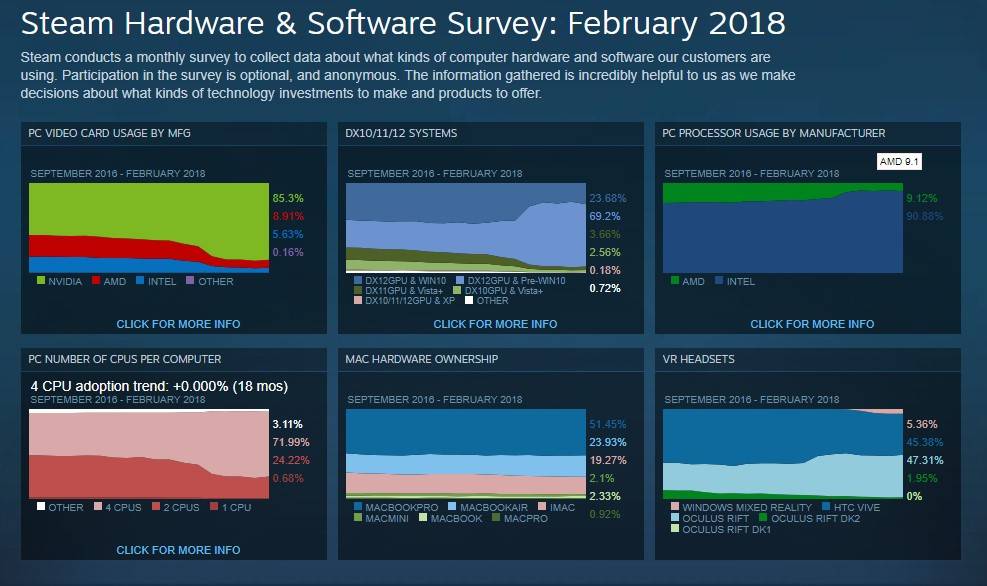Viewport: 987px width, 586px height.
Task: Open more info for DX10/11/12 systems
Action: click(x=495, y=324)
